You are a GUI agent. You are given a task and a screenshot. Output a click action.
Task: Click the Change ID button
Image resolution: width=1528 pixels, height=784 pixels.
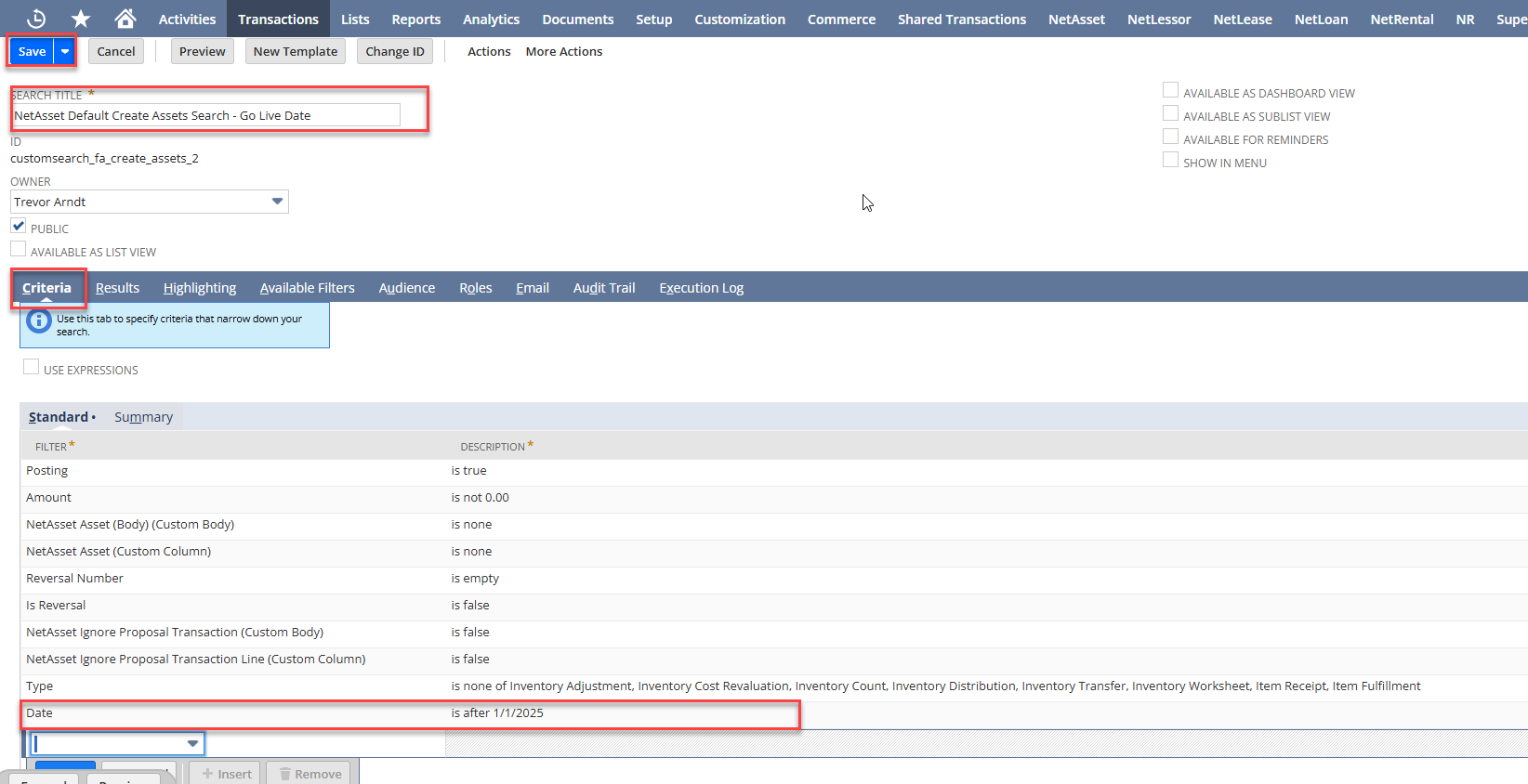395,52
